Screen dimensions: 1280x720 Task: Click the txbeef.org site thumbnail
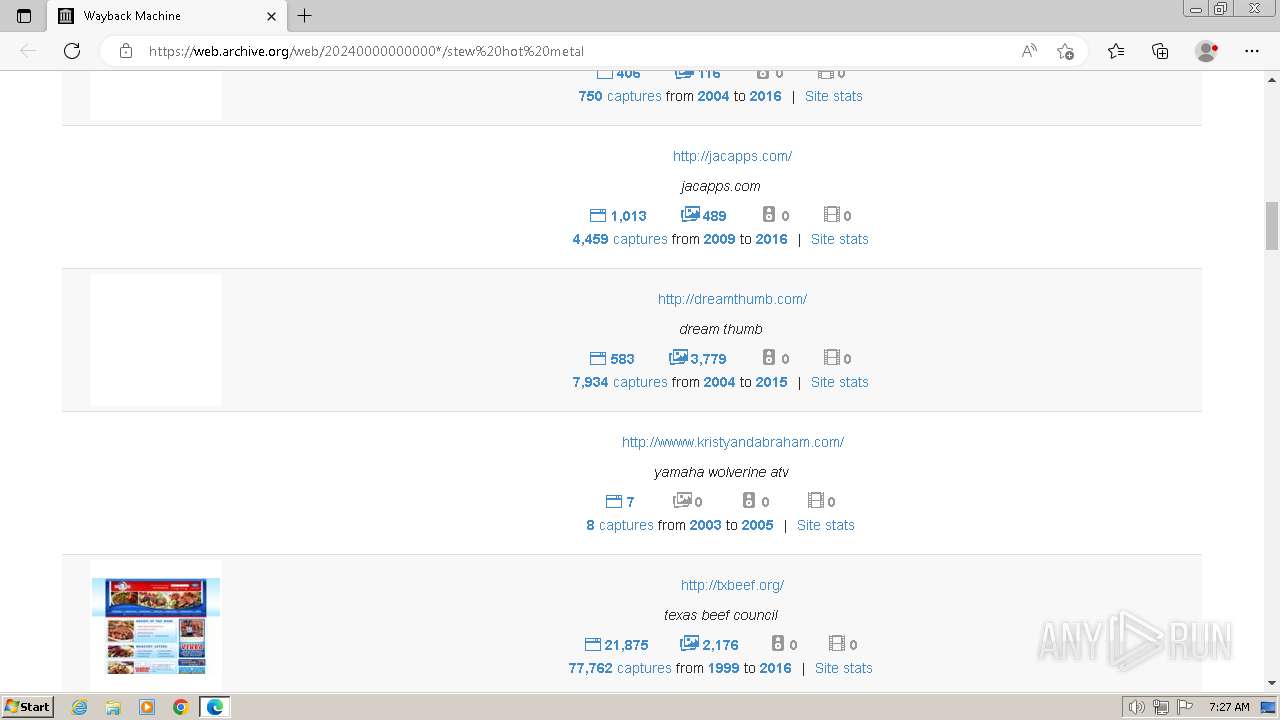tap(156, 625)
